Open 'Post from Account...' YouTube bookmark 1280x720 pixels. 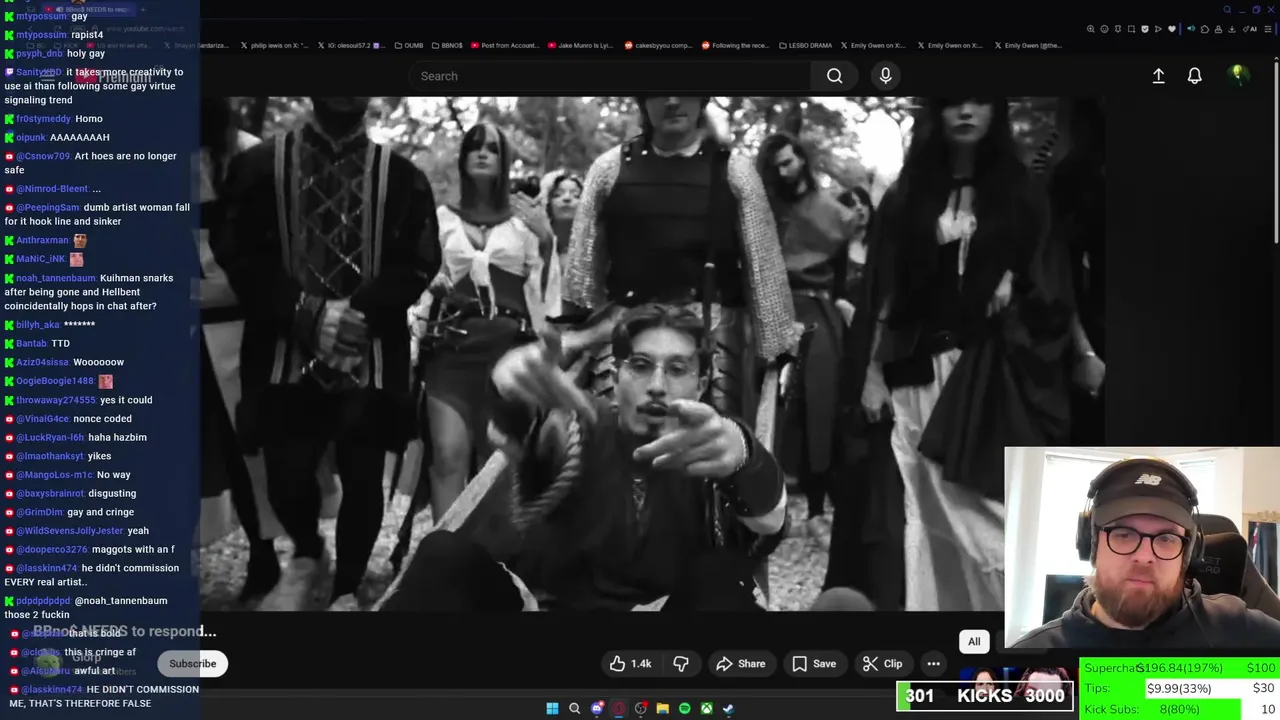505,45
